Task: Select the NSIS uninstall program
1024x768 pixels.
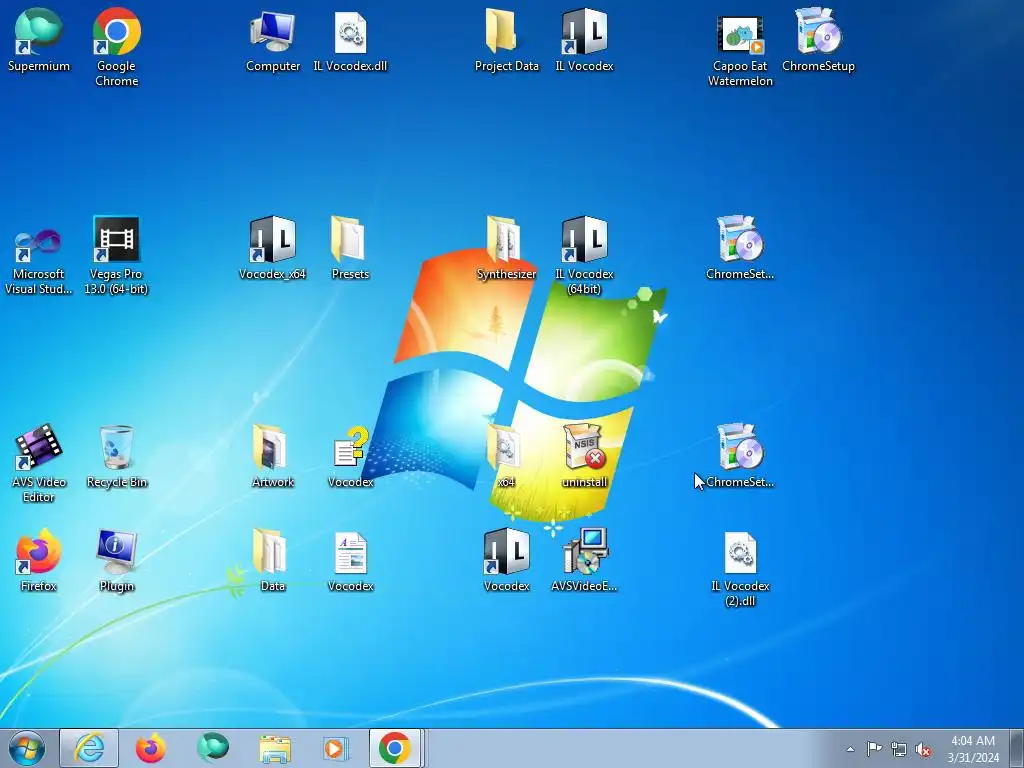Action: [584, 456]
